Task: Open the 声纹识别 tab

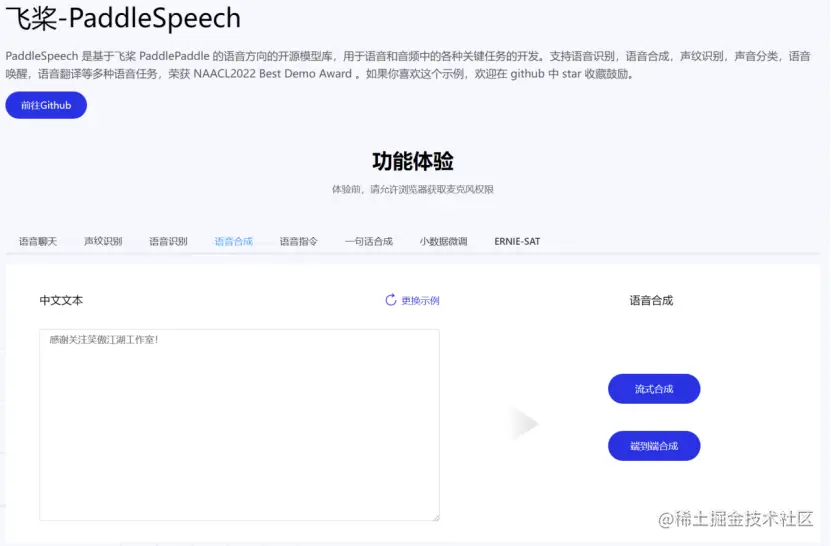Action: [x=103, y=241]
